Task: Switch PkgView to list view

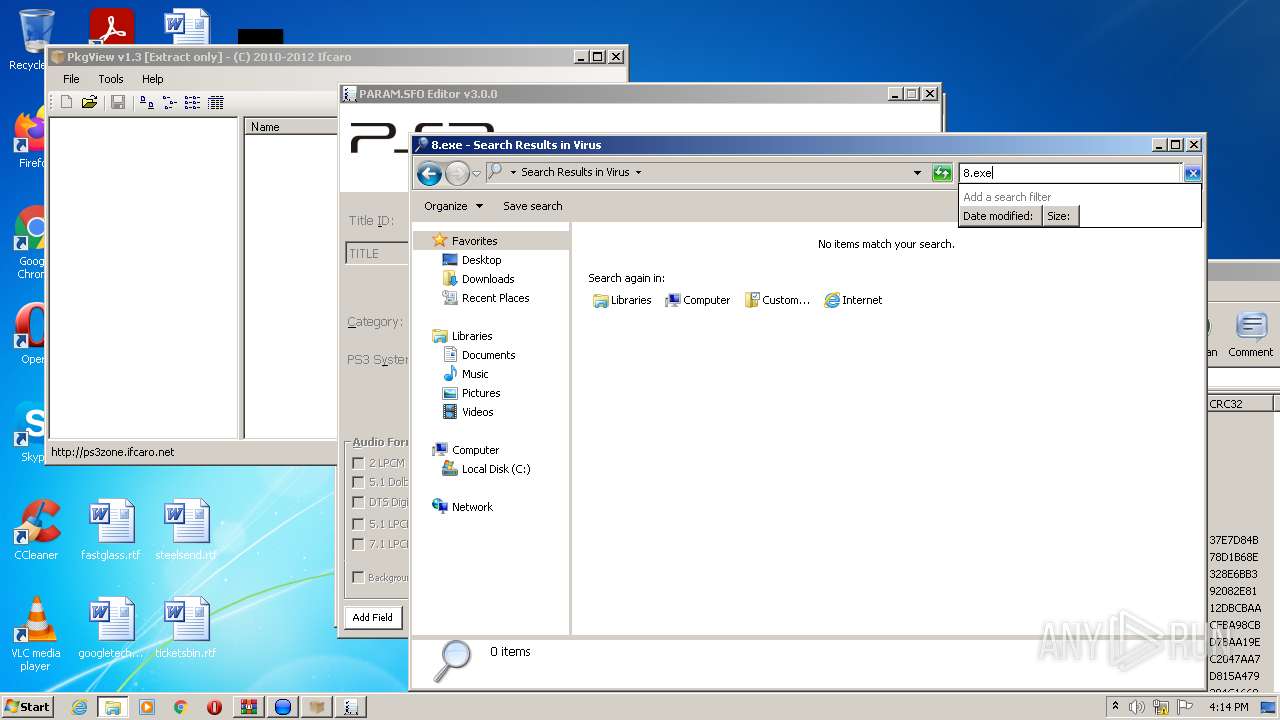Action: click(193, 102)
